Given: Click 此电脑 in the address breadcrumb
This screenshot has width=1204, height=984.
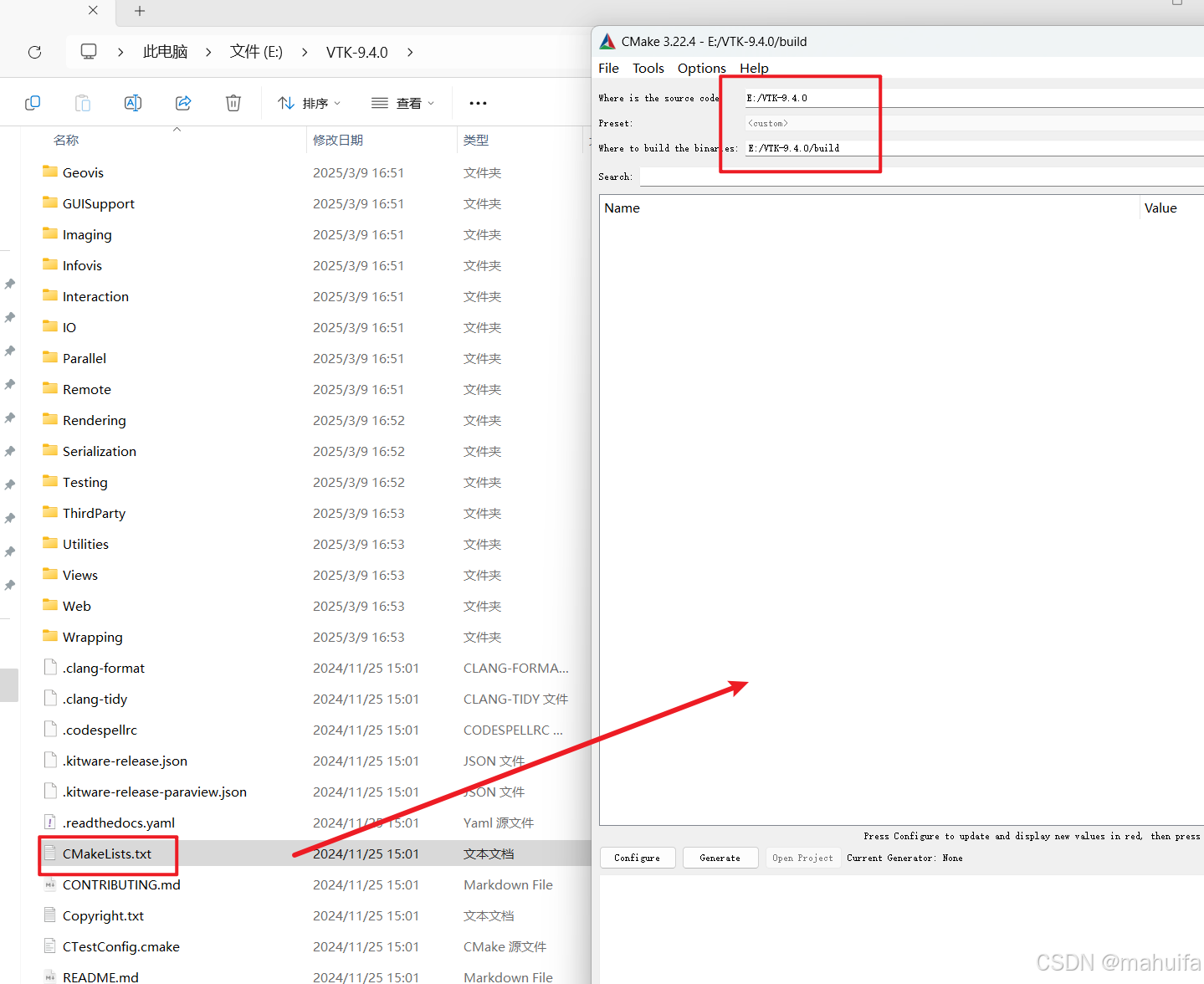Looking at the screenshot, I should [x=165, y=52].
